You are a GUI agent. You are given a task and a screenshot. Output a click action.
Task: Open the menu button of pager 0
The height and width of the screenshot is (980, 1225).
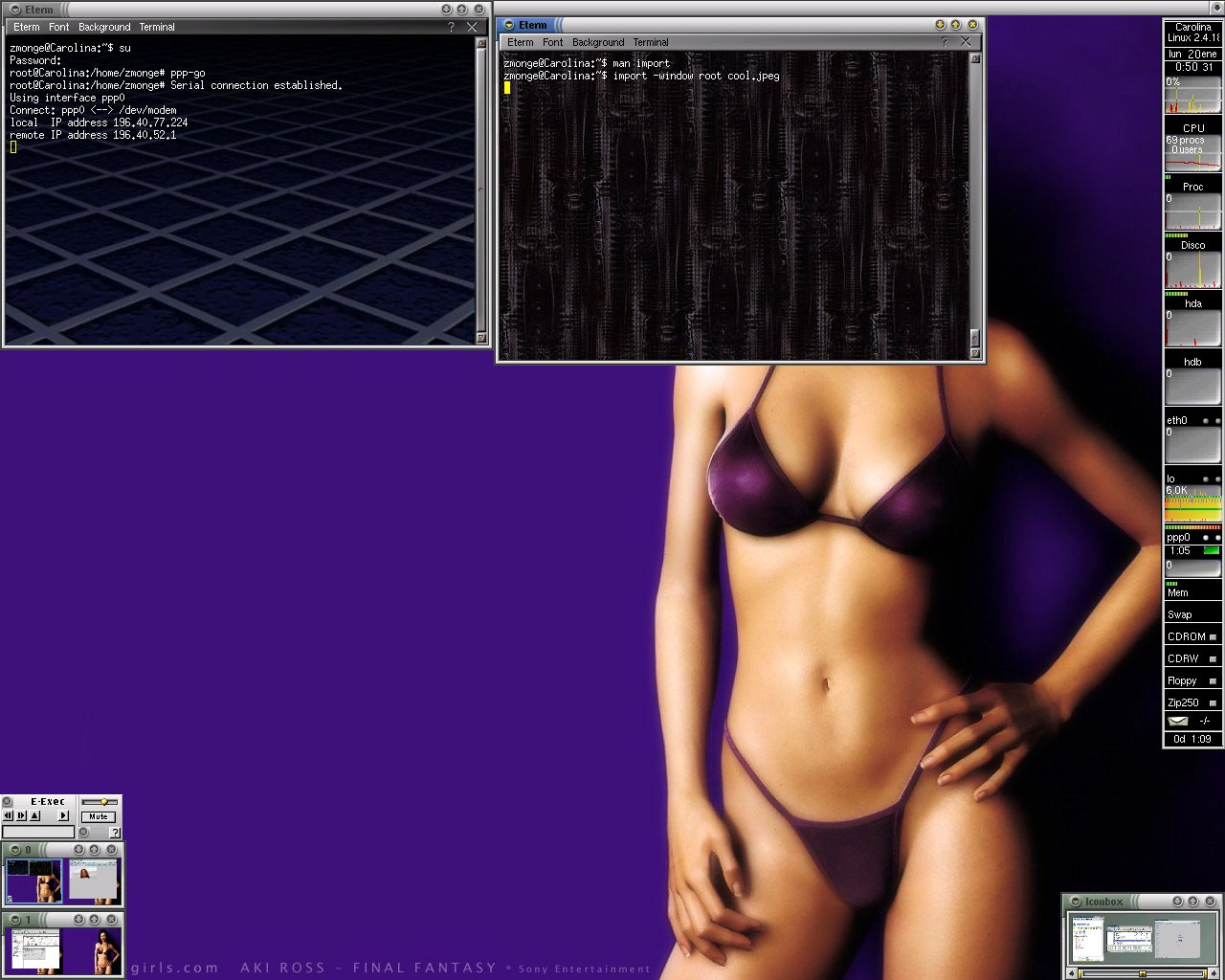[x=14, y=850]
